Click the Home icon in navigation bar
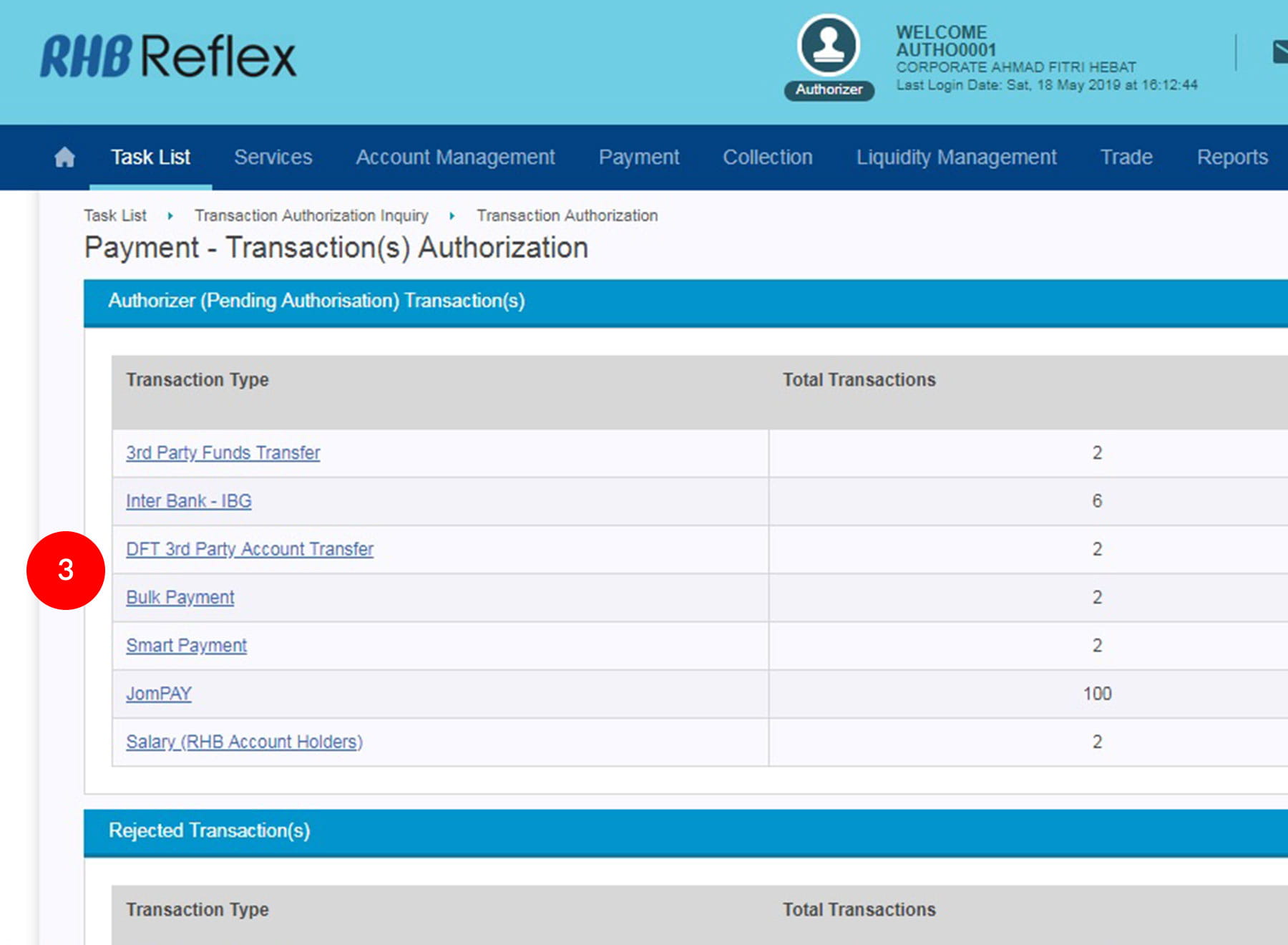The width and height of the screenshot is (1288, 945). (x=64, y=157)
